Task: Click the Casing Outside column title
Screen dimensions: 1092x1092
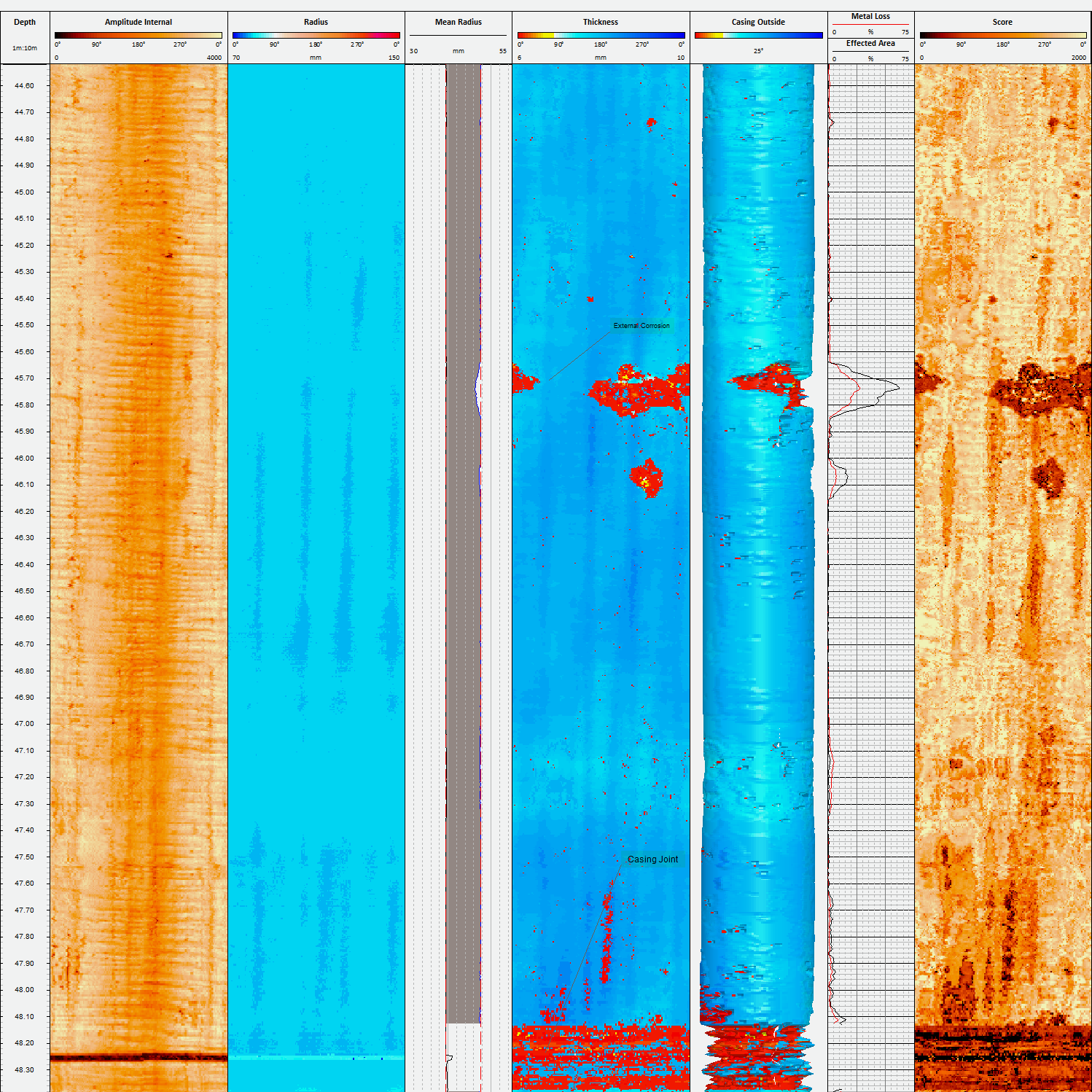Action: coord(758,22)
